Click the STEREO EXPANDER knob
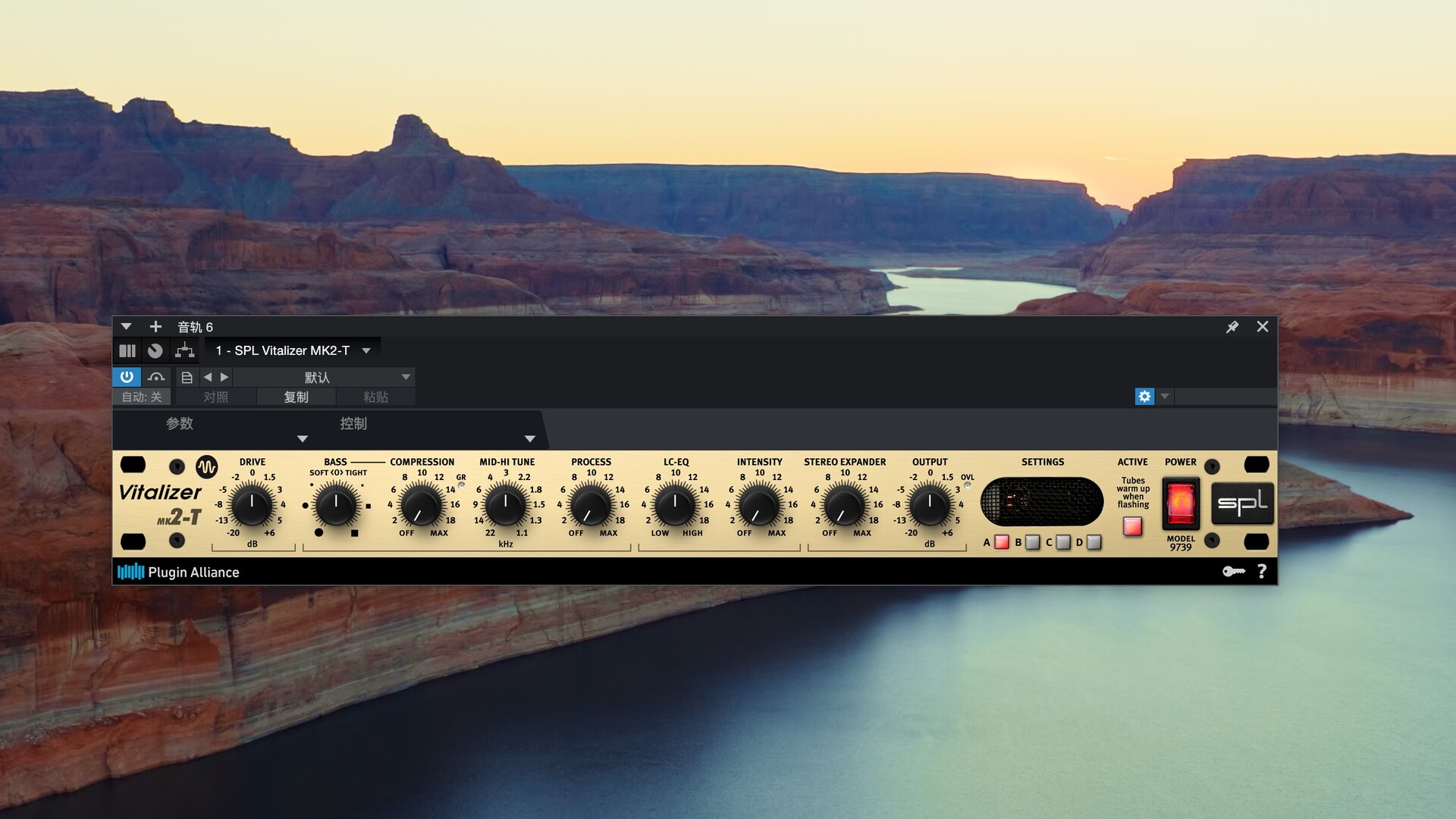The width and height of the screenshot is (1456, 819). click(844, 506)
